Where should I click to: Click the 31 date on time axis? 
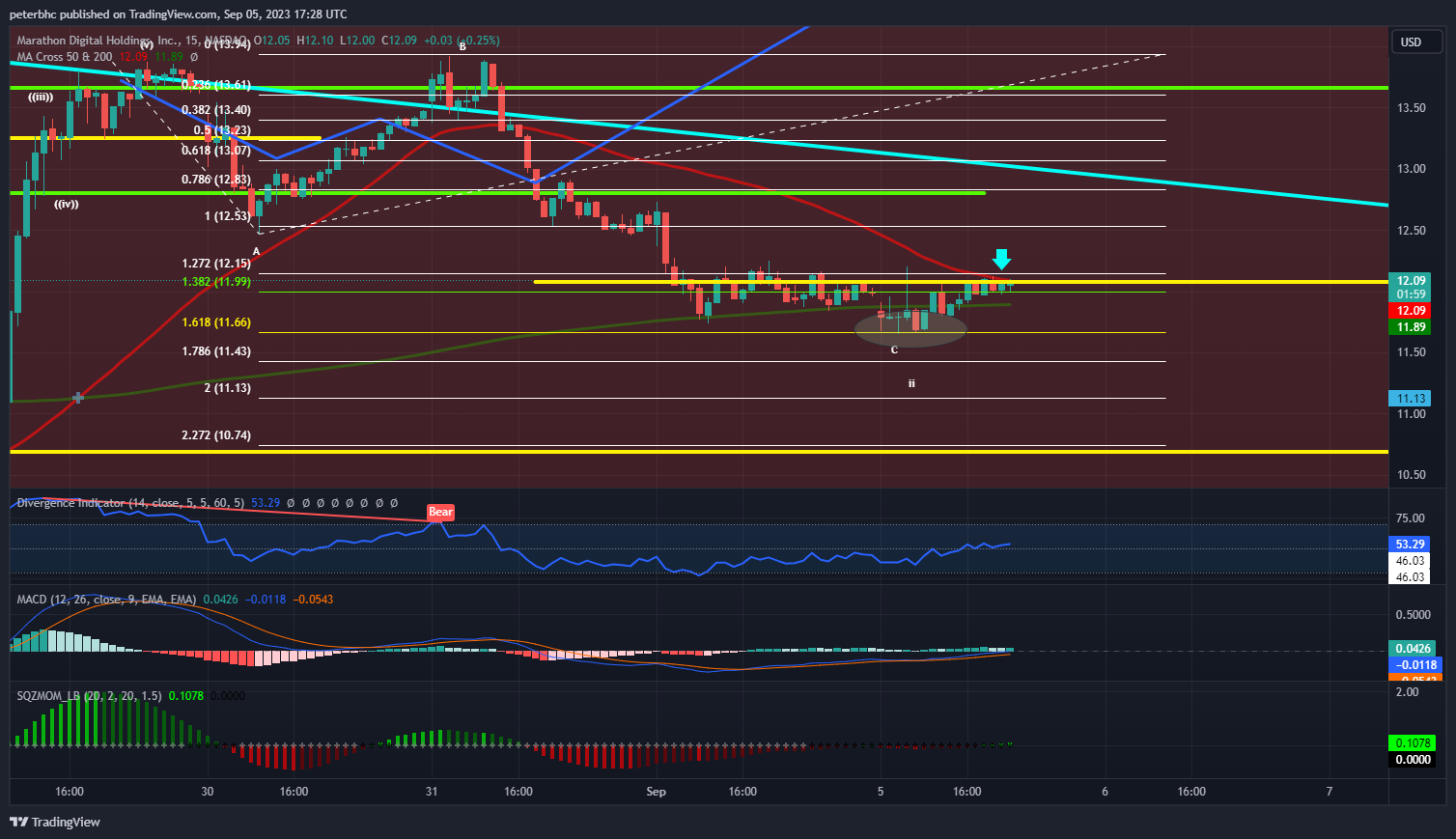[x=432, y=792]
